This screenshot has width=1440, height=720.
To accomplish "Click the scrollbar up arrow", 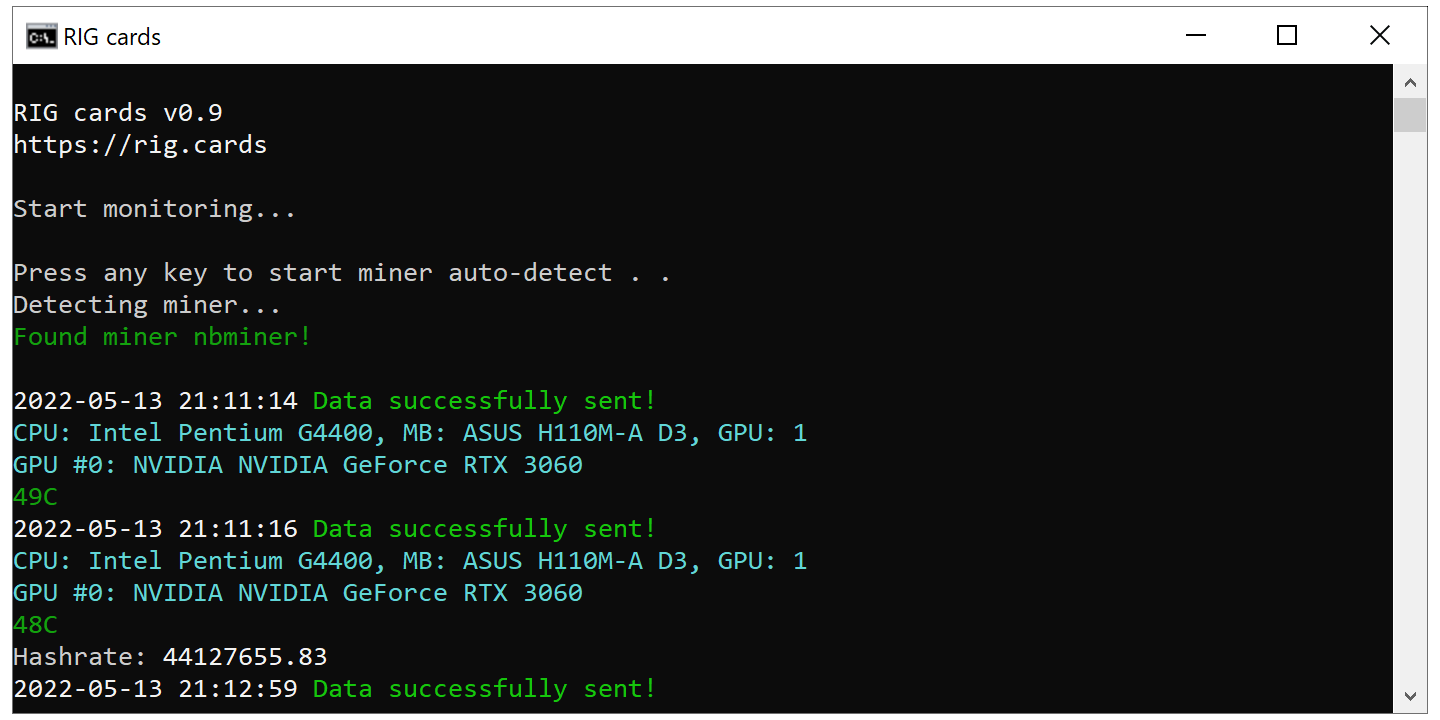I will pyautogui.click(x=1411, y=81).
